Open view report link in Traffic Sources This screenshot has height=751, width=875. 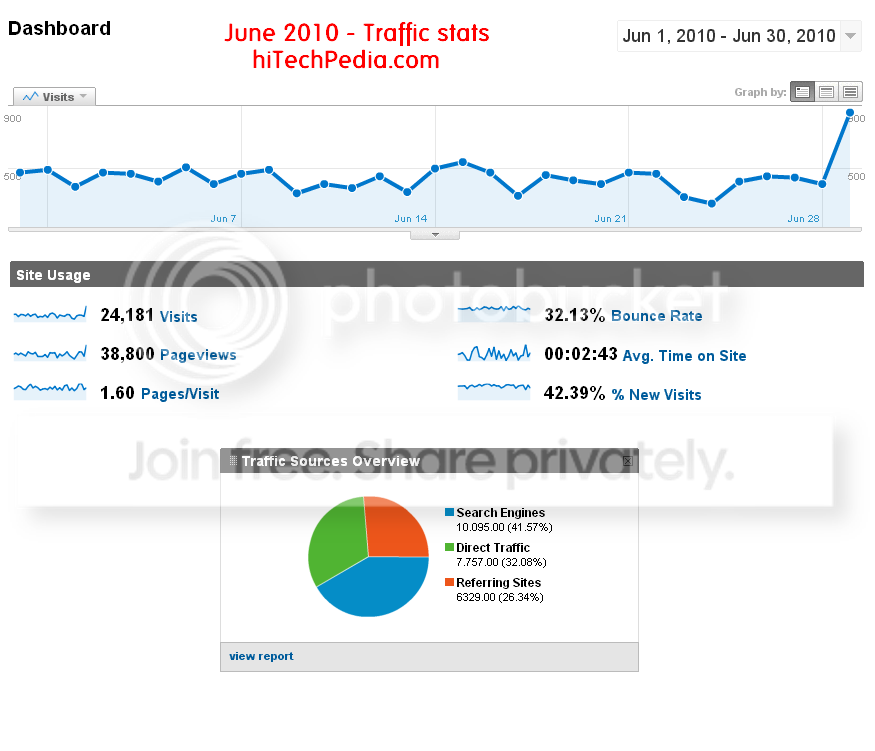click(261, 656)
